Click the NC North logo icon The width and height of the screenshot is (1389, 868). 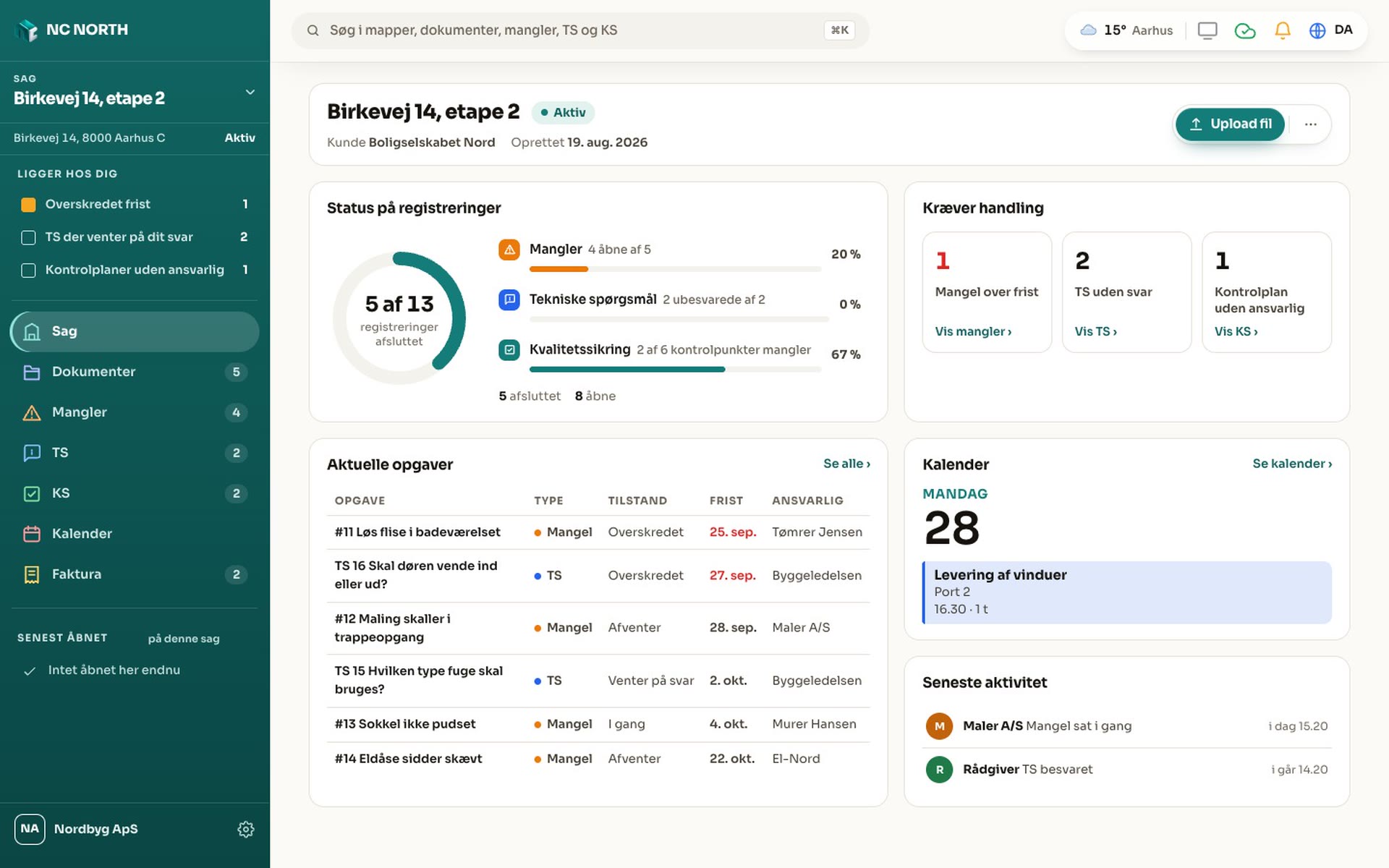point(27,30)
